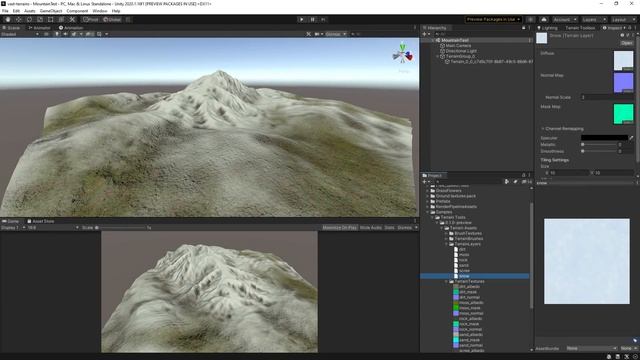Open the Preview Packages in Use dropdown
Viewport: 640px width, 360px height.
493,19
